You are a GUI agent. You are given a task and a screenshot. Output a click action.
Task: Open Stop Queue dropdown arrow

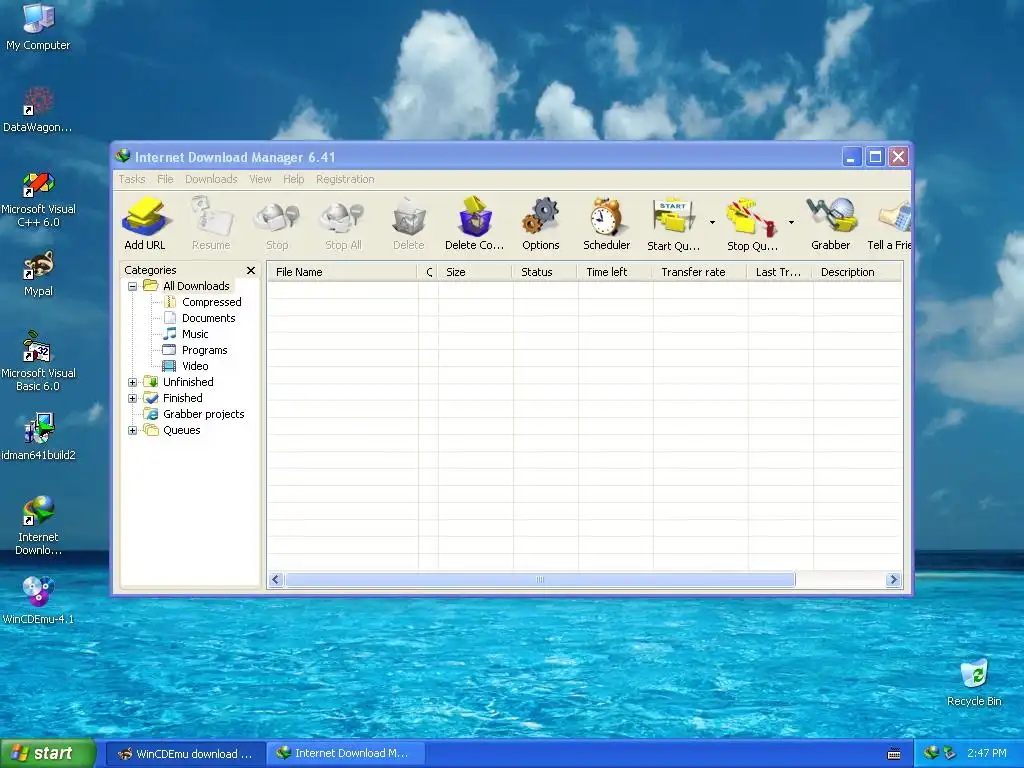pyautogui.click(x=792, y=223)
